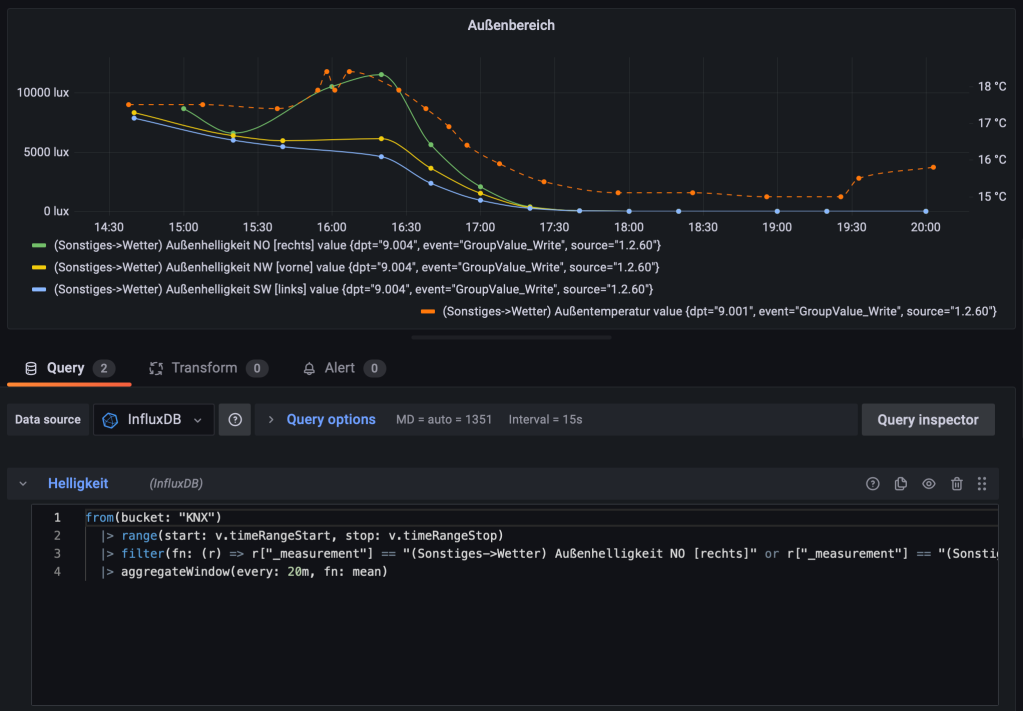Viewport: 1023px width, 711px height.
Task: Click the yellow swatch for Außenhelligkeit NW
Action: pyautogui.click(x=39, y=267)
